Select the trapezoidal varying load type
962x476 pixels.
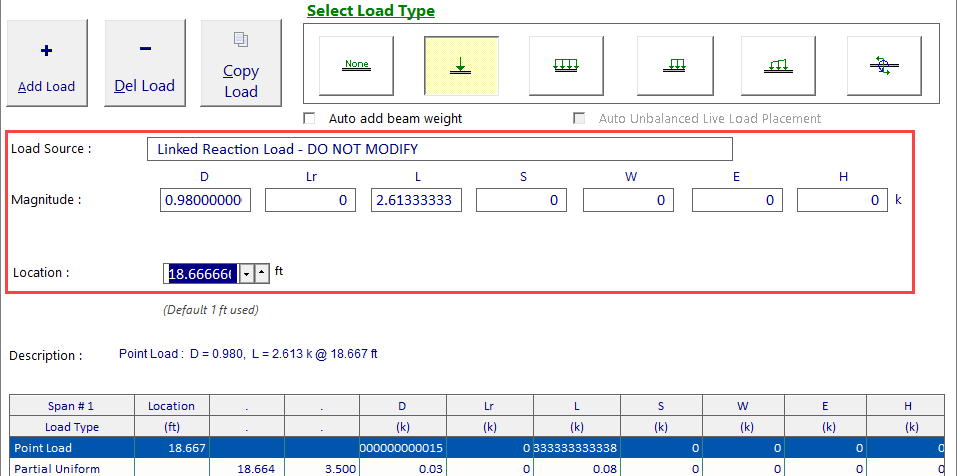pos(778,65)
